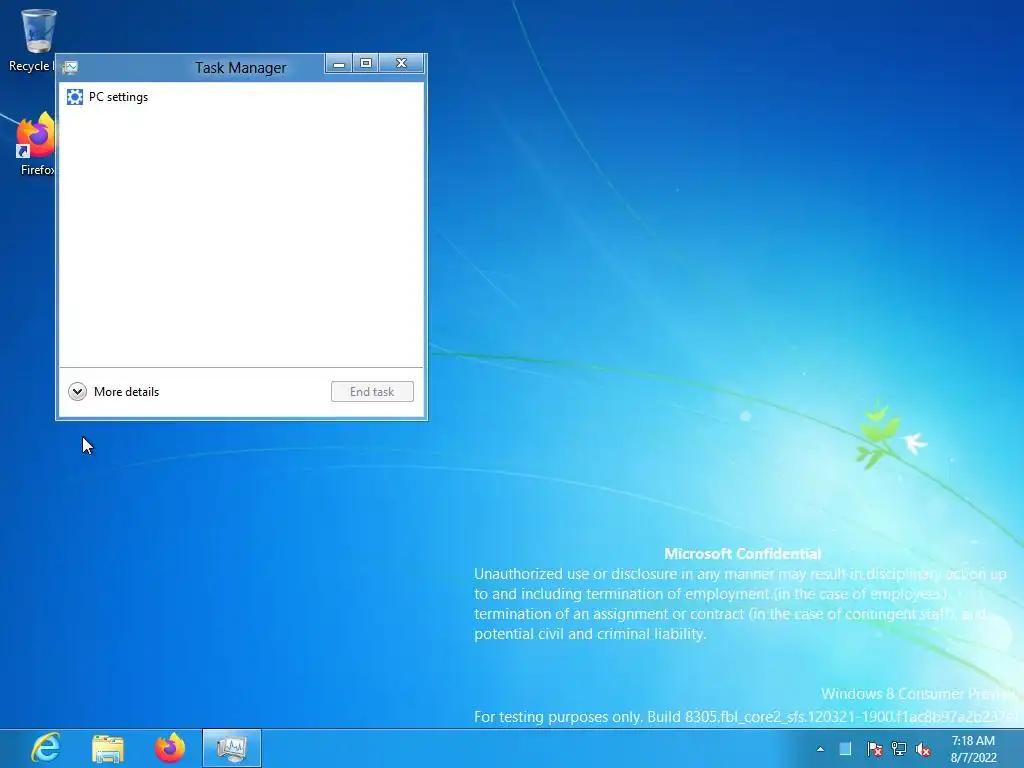
Task: Select the PC settings row in Task Manager
Action: [x=241, y=97]
